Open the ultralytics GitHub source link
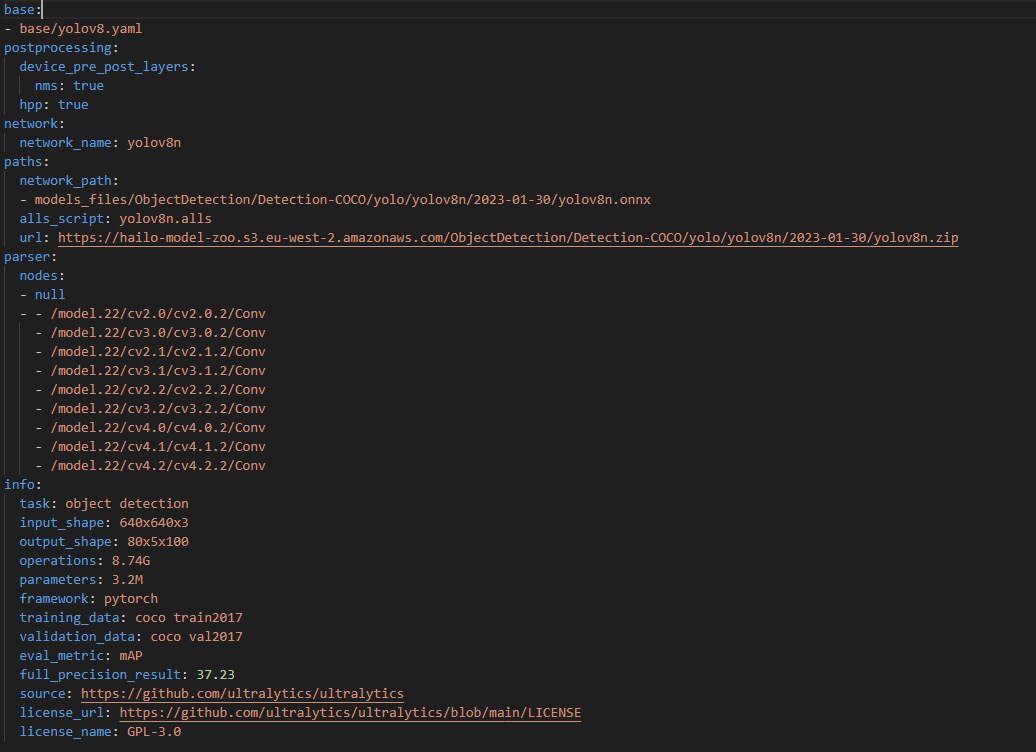 pos(242,694)
